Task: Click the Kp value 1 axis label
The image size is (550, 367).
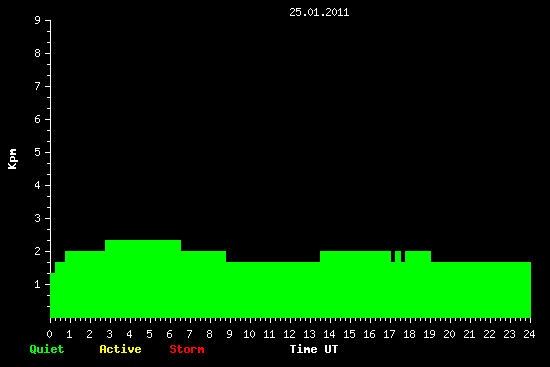Action: point(38,284)
